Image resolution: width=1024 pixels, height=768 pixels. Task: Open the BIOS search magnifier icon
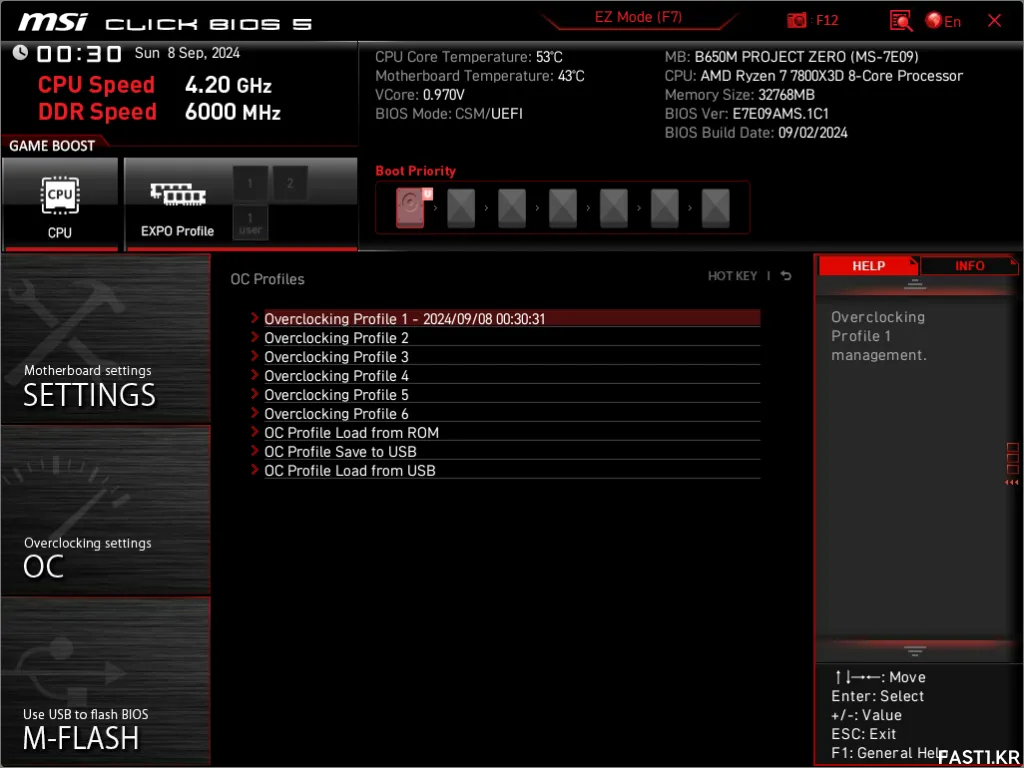(901, 21)
